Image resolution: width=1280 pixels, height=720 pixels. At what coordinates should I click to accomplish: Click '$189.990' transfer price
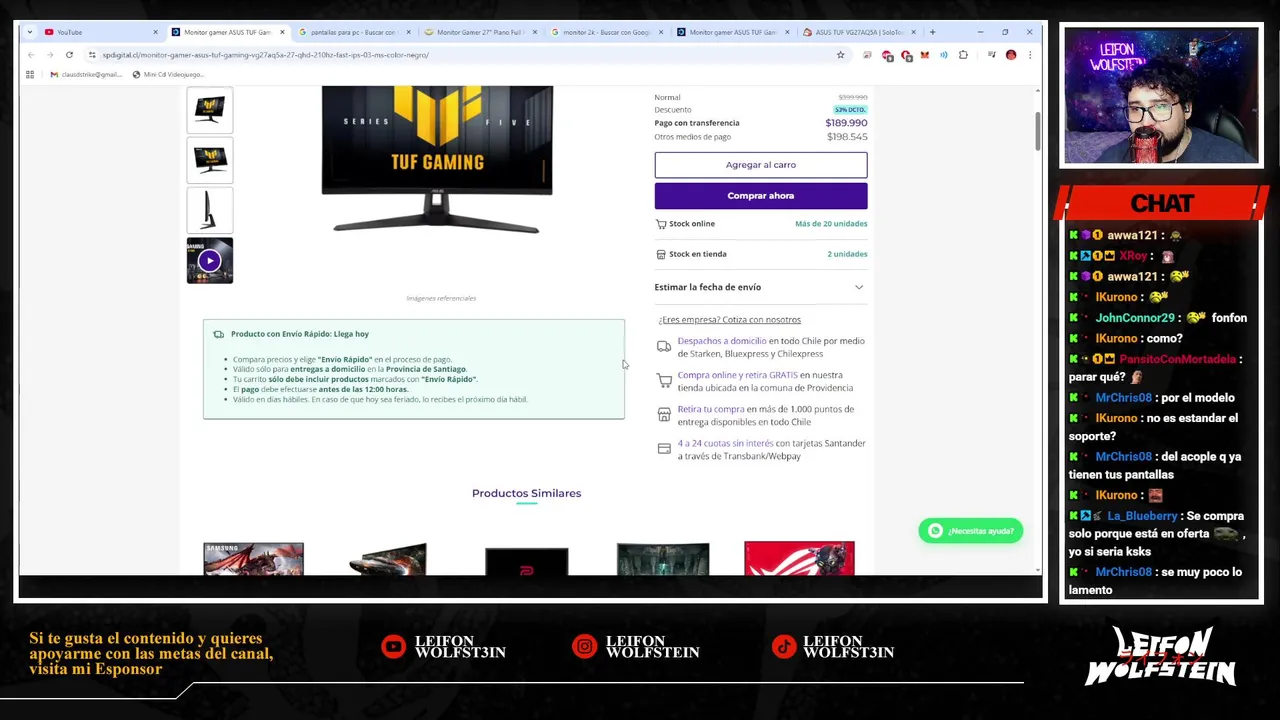click(x=846, y=123)
